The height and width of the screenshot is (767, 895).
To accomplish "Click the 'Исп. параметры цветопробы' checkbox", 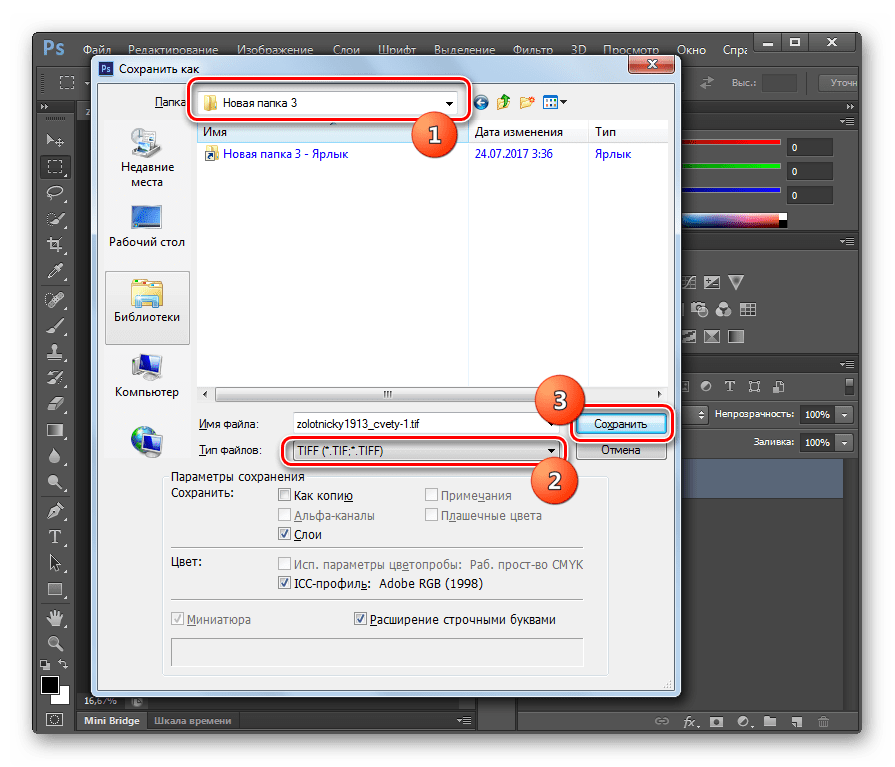I will (284, 564).
